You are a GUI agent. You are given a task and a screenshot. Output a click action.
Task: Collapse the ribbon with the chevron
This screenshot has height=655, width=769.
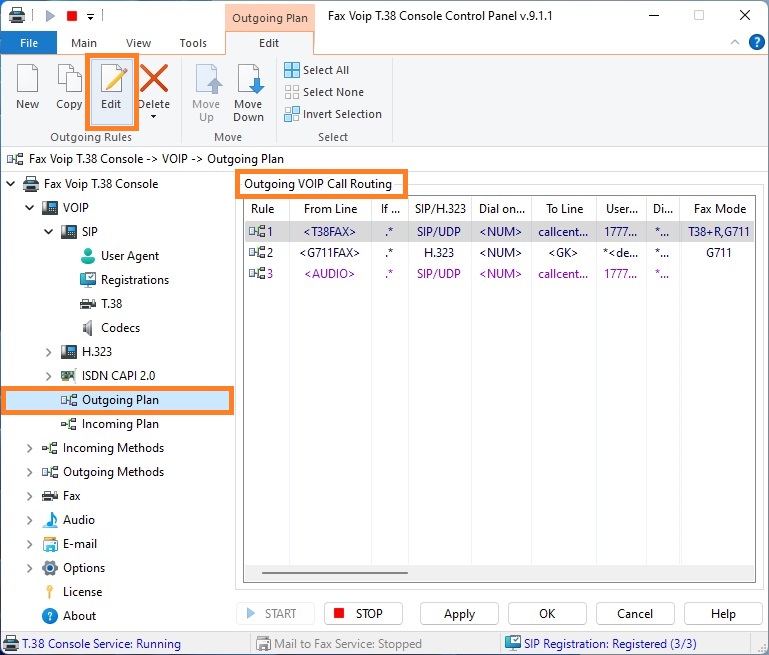click(x=735, y=42)
